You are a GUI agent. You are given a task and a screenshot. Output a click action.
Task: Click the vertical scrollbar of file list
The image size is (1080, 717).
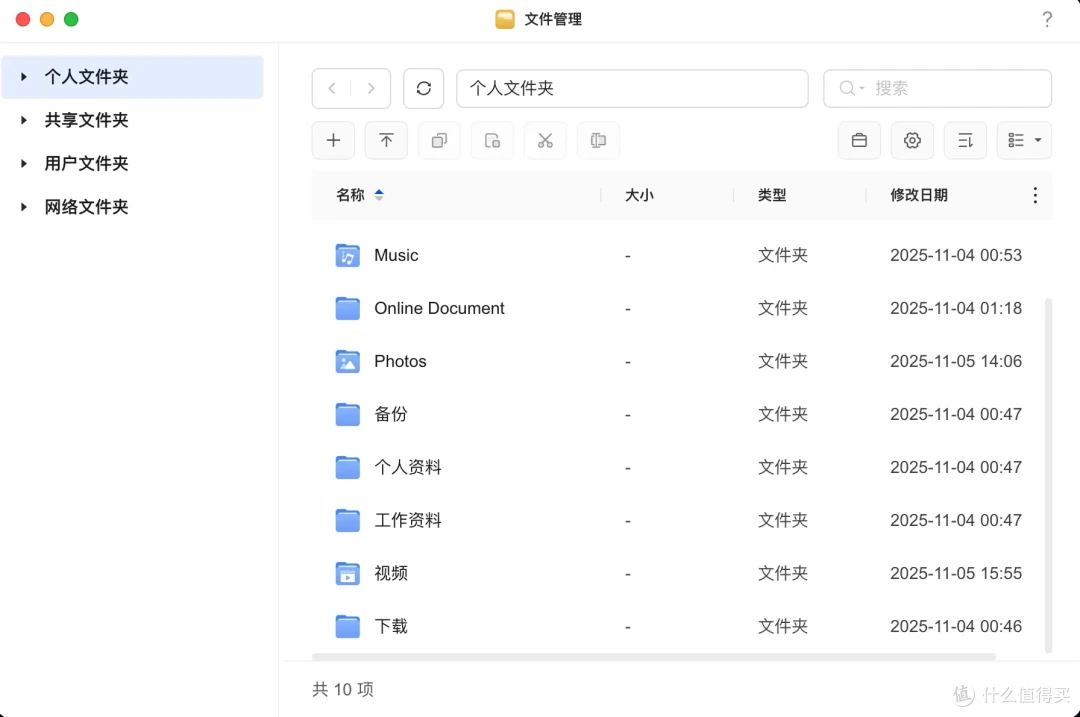(x=1048, y=470)
